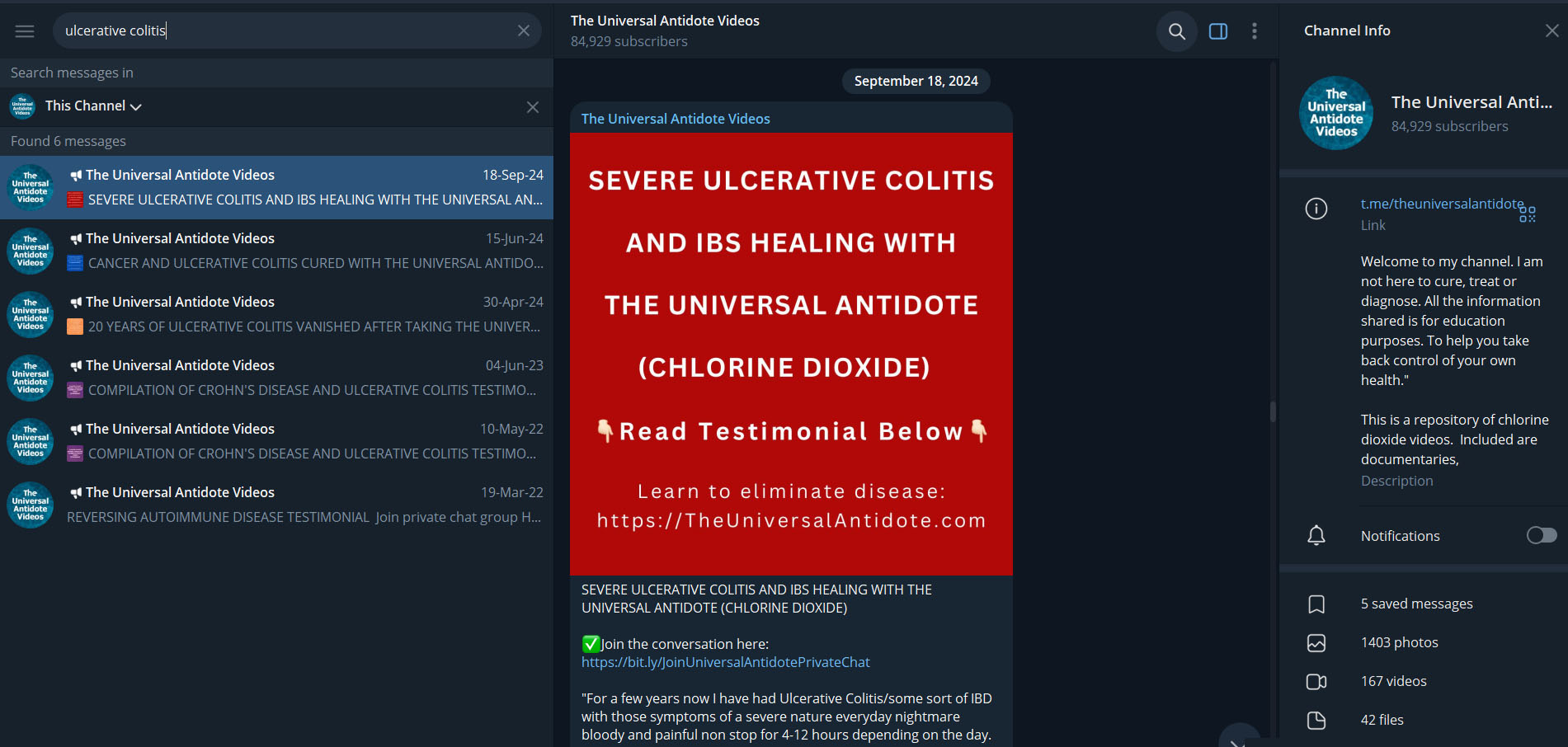
Task: Show the channel link QR code
Action: 1528,214
